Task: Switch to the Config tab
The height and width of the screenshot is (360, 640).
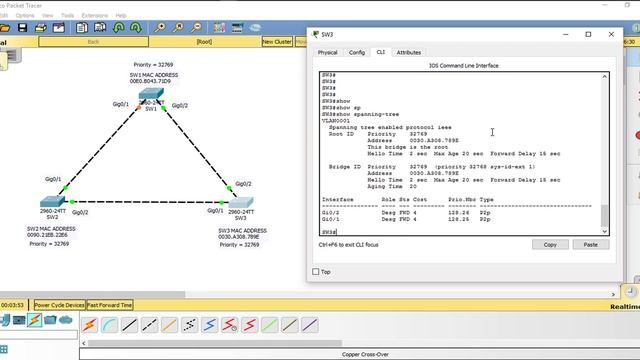Action: (357, 52)
